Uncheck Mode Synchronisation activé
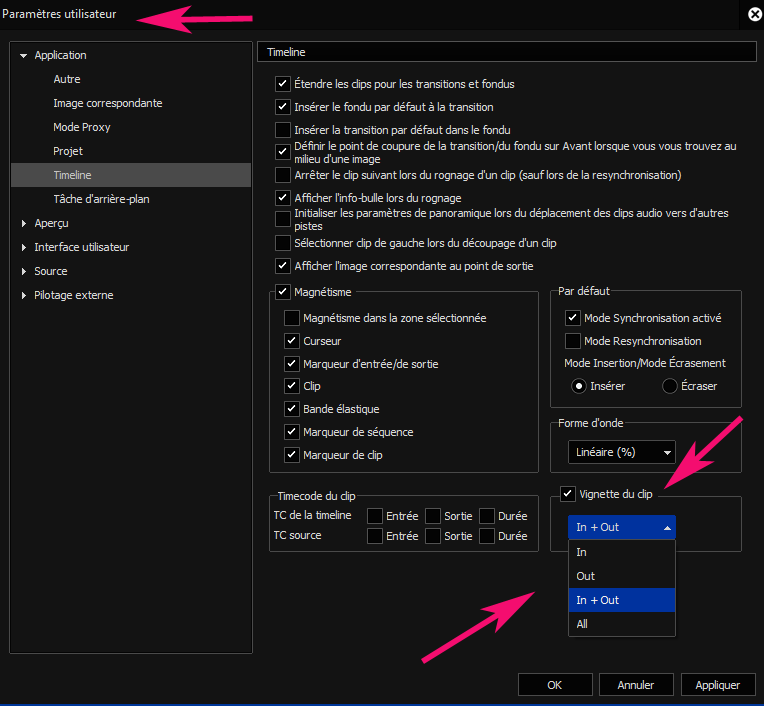 pos(573,318)
